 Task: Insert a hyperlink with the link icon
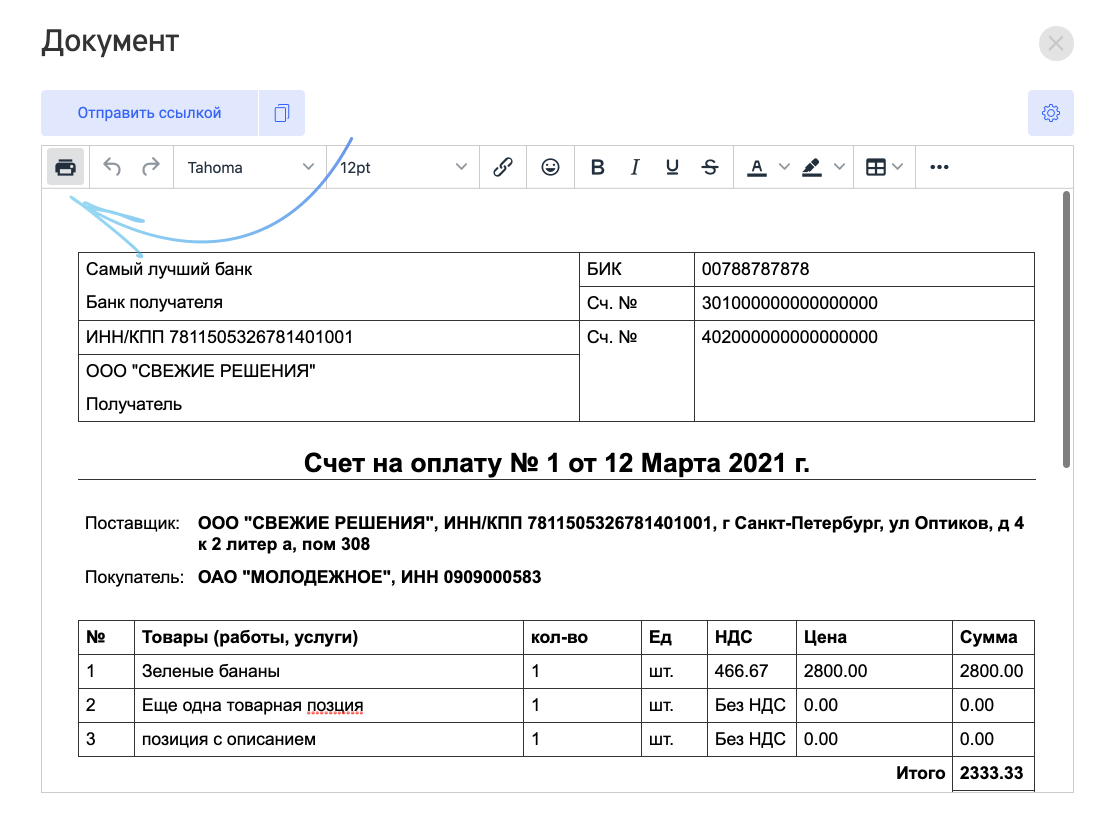coord(503,167)
